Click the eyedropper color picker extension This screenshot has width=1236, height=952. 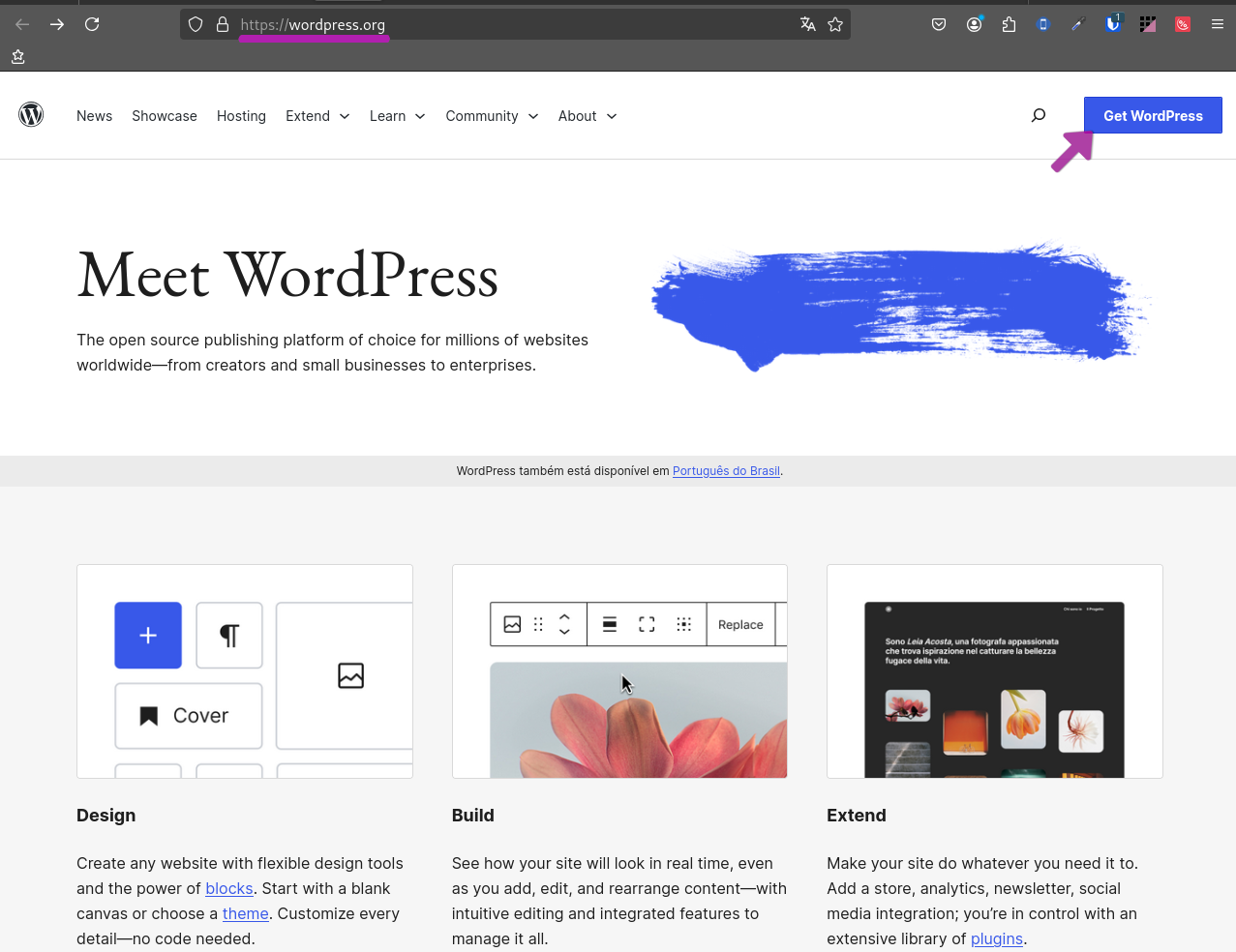click(1078, 24)
